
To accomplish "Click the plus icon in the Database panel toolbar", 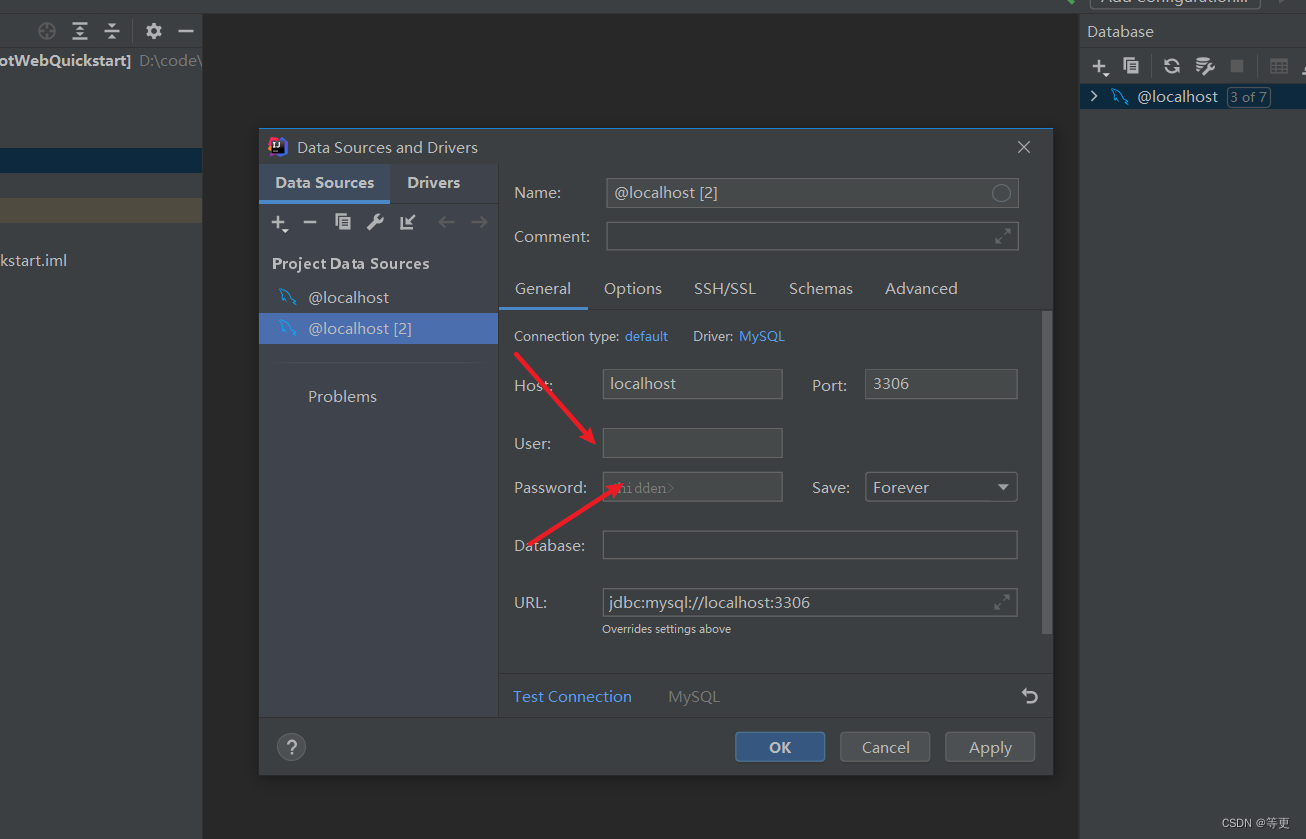I will click(x=1100, y=67).
